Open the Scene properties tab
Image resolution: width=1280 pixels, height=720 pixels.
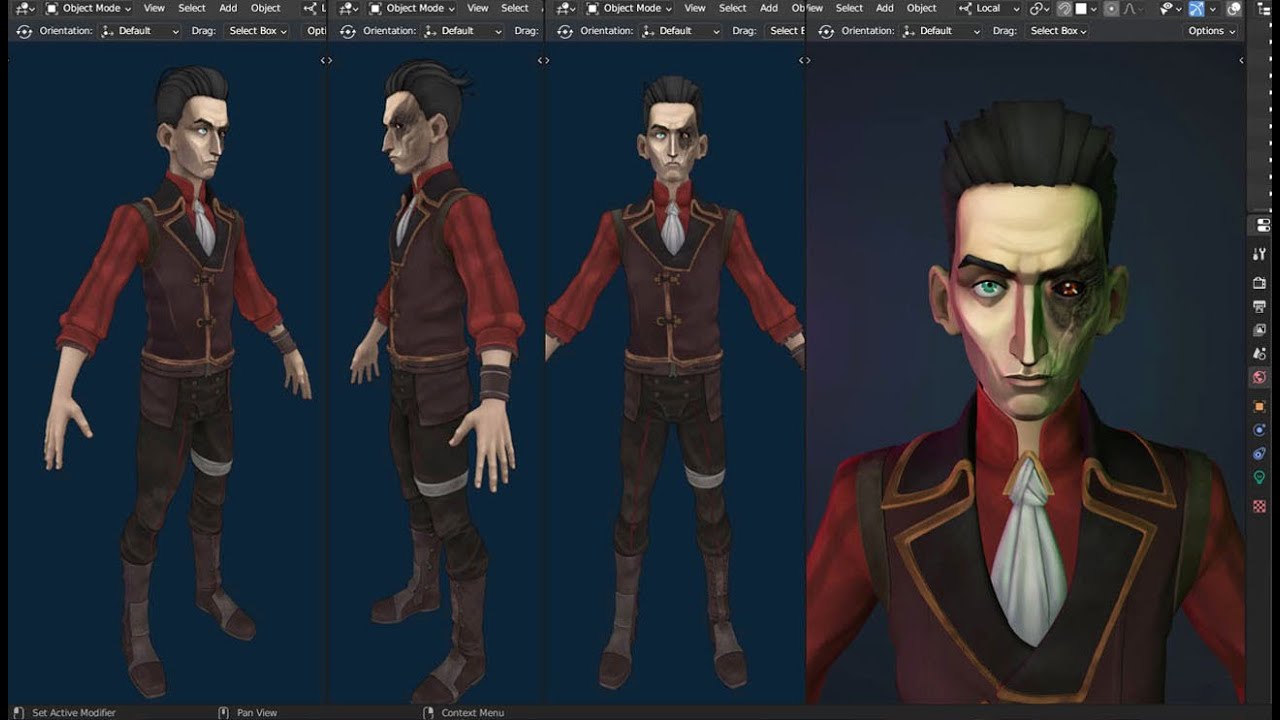[x=1260, y=354]
